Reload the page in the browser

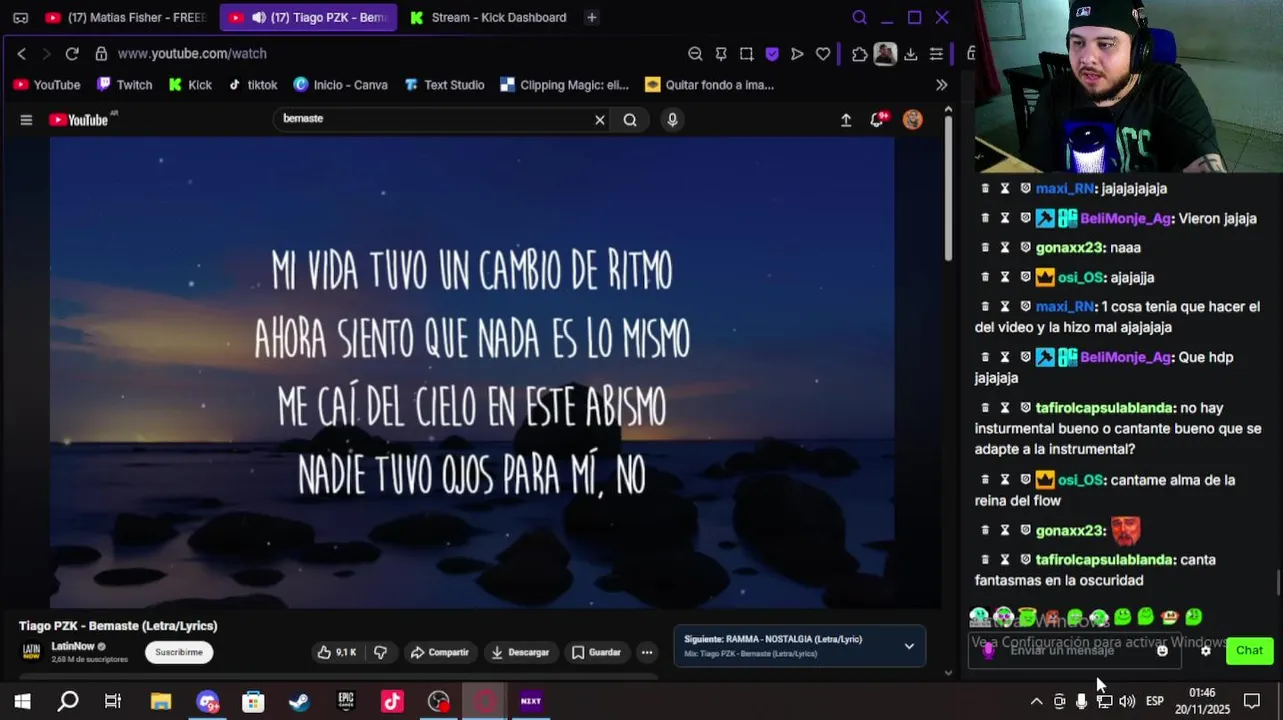tap(72, 54)
